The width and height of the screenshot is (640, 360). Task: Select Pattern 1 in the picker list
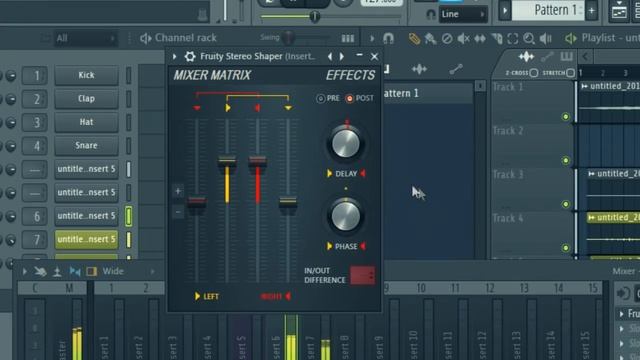click(427, 93)
